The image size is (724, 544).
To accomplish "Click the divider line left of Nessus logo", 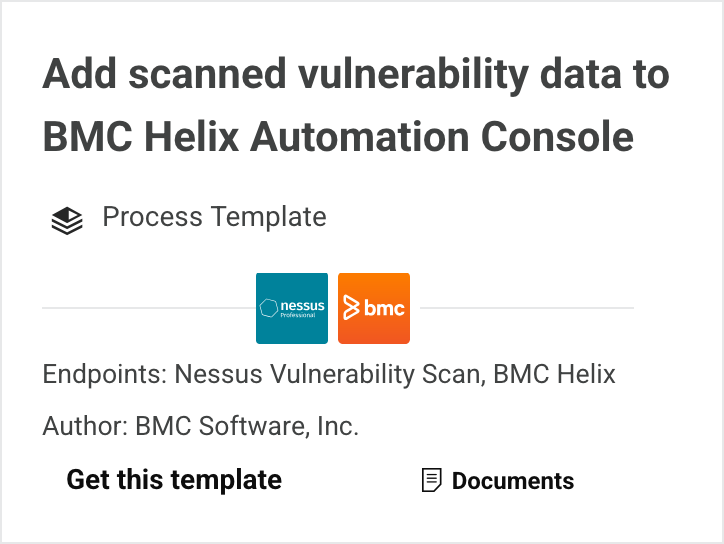I will 148,308.
